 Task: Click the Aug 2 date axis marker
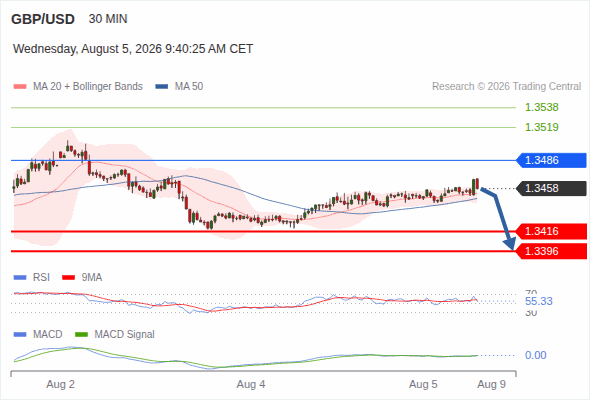[60, 384]
